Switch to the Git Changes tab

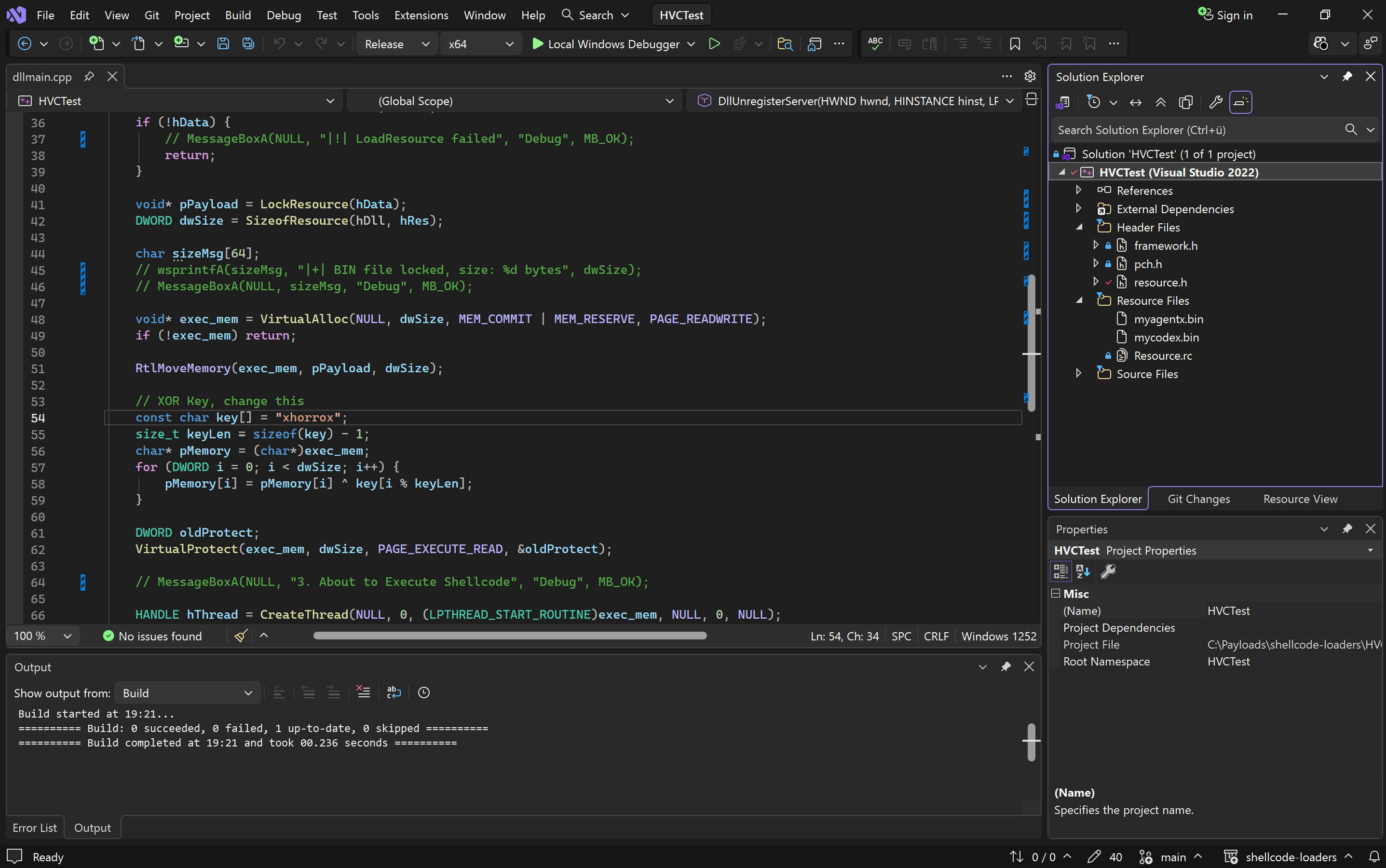point(1198,499)
